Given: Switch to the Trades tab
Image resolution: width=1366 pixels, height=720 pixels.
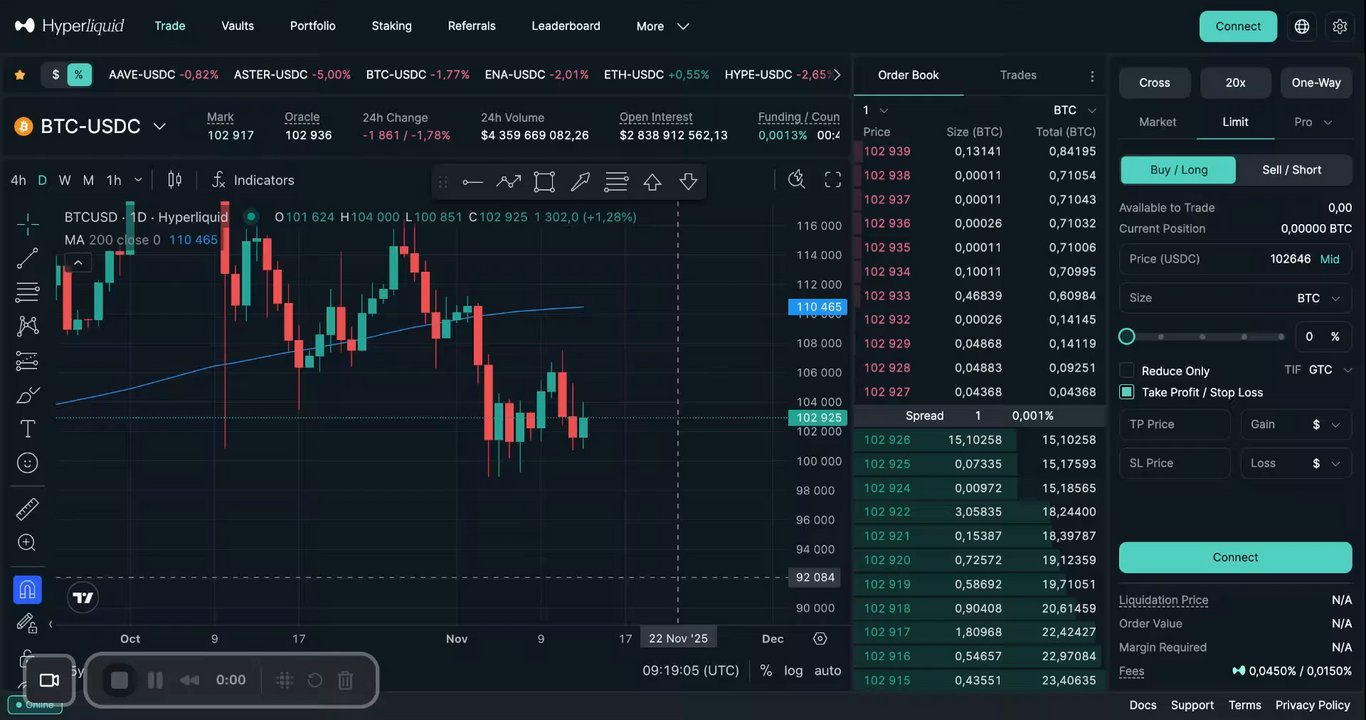Looking at the screenshot, I should 1018,75.
